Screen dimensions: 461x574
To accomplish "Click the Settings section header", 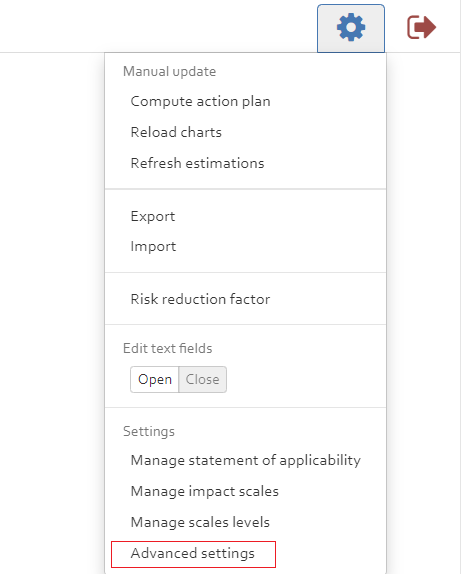I will [149, 431].
